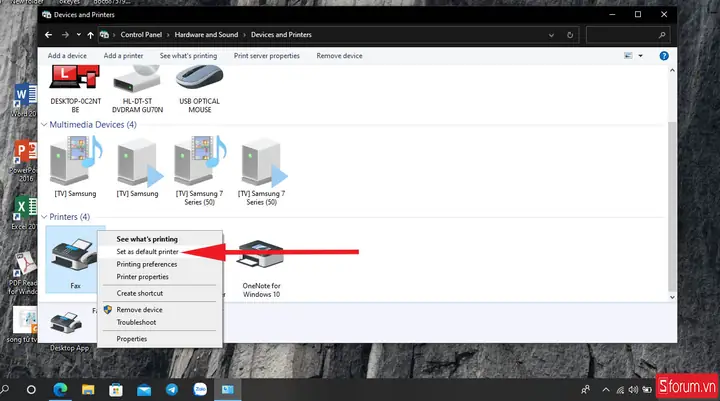Open Microsoft Store from the taskbar
The height and width of the screenshot is (401, 720).
(x=116, y=390)
